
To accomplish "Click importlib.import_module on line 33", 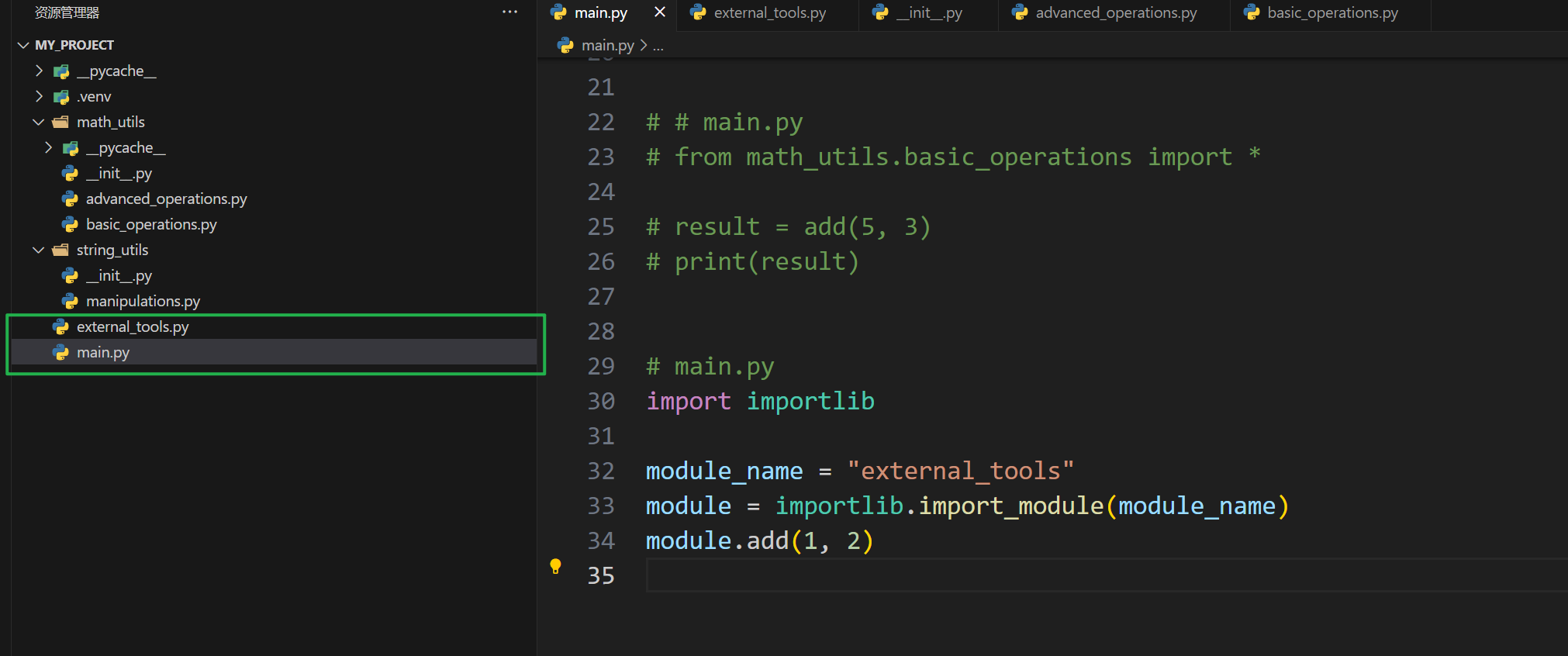I will [x=939, y=506].
